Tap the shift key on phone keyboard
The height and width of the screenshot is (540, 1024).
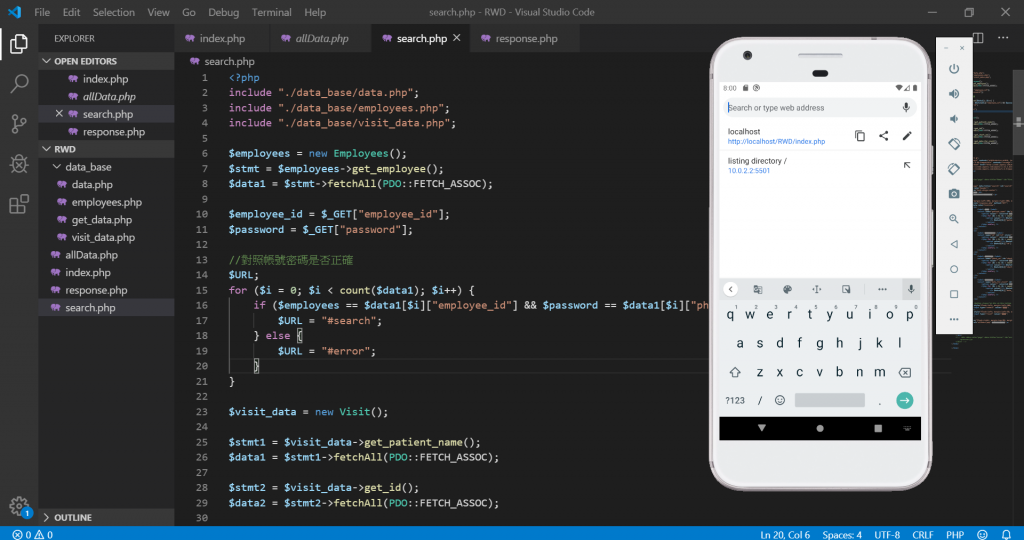735,372
